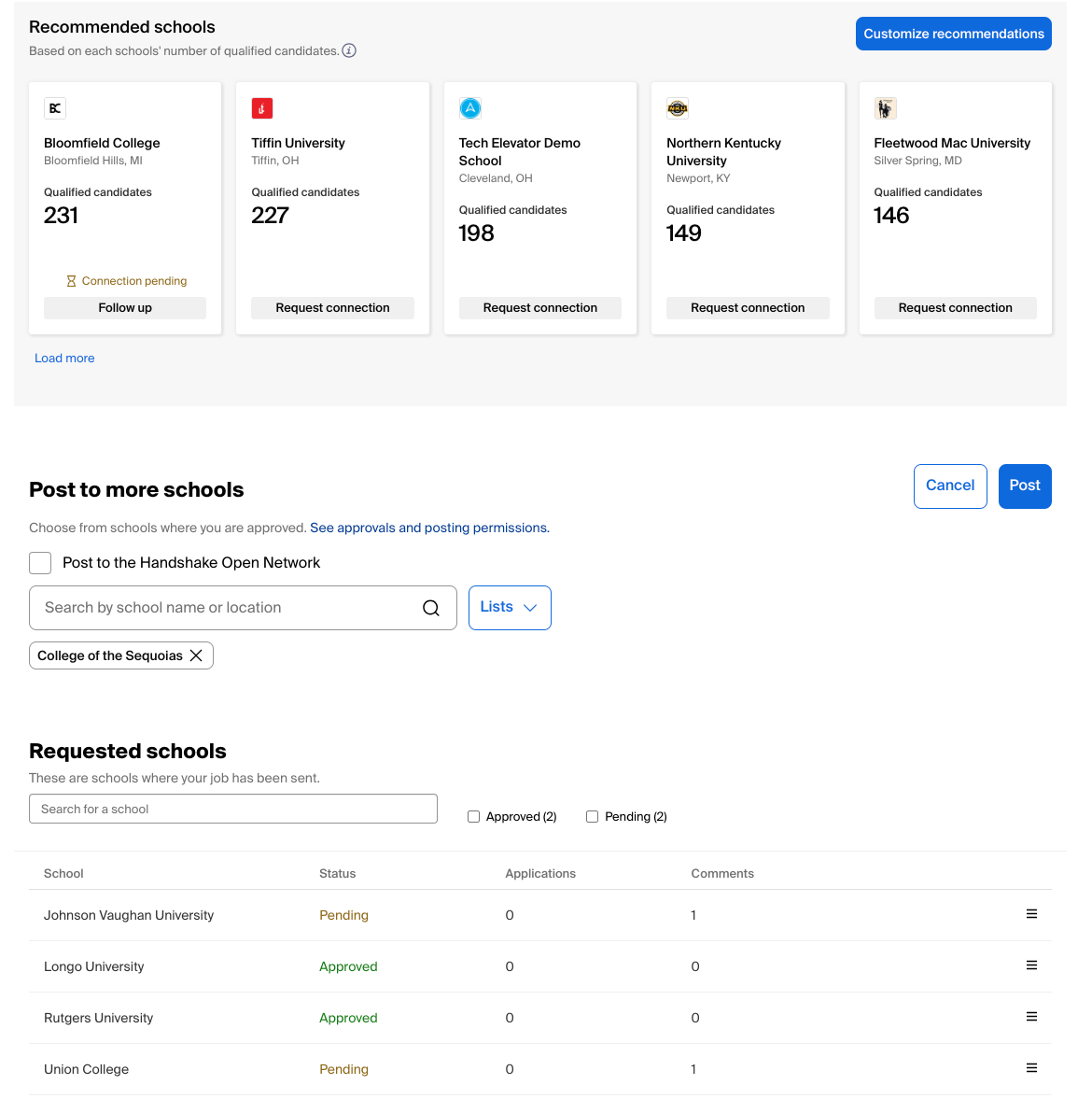The image size is (1092, 1113).
Task: Click the info icon beside qualified candidates description
Action: click(349, 50)
